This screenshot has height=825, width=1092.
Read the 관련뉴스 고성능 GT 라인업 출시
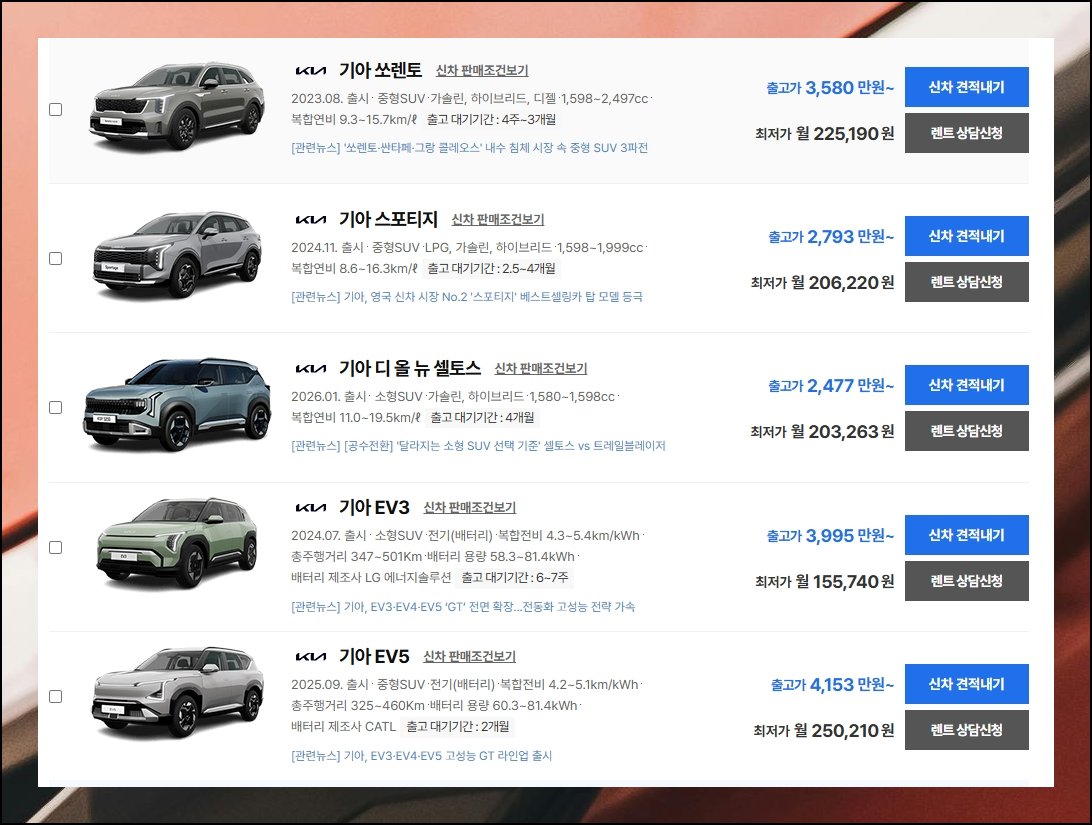(421, 756)
